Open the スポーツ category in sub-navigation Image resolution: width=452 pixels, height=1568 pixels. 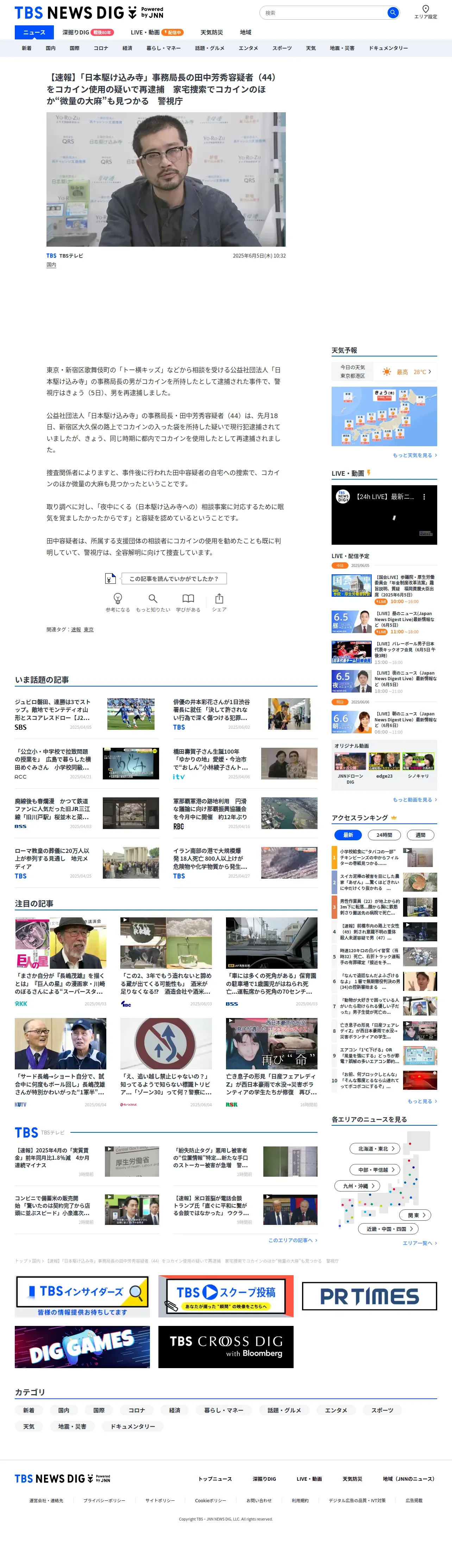(282, 48)
